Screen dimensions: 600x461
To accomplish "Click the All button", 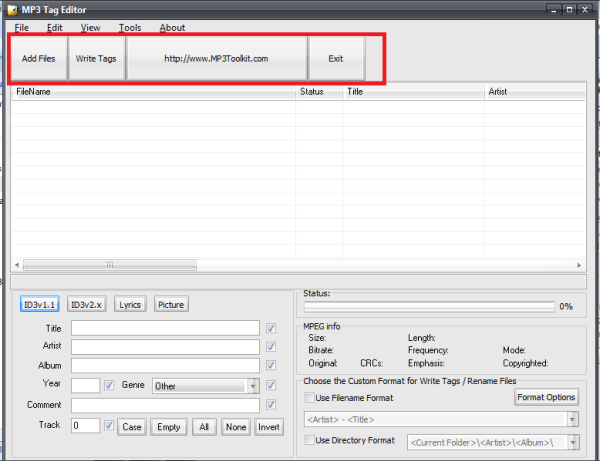I will (x=204, y=427).
